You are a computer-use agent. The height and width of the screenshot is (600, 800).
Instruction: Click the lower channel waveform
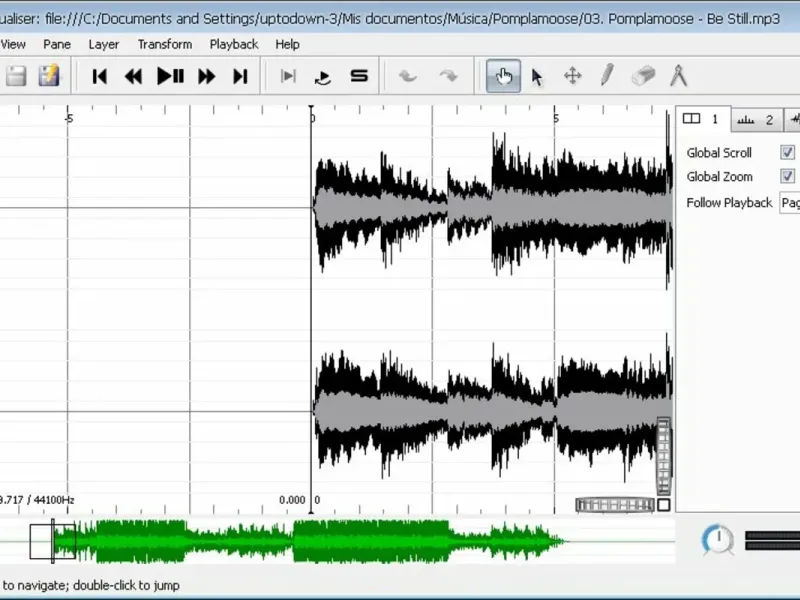pos(492,411)
